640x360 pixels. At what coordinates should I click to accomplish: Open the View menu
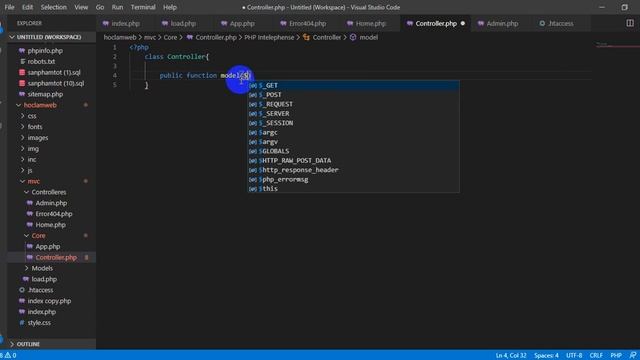coord(81,7)
